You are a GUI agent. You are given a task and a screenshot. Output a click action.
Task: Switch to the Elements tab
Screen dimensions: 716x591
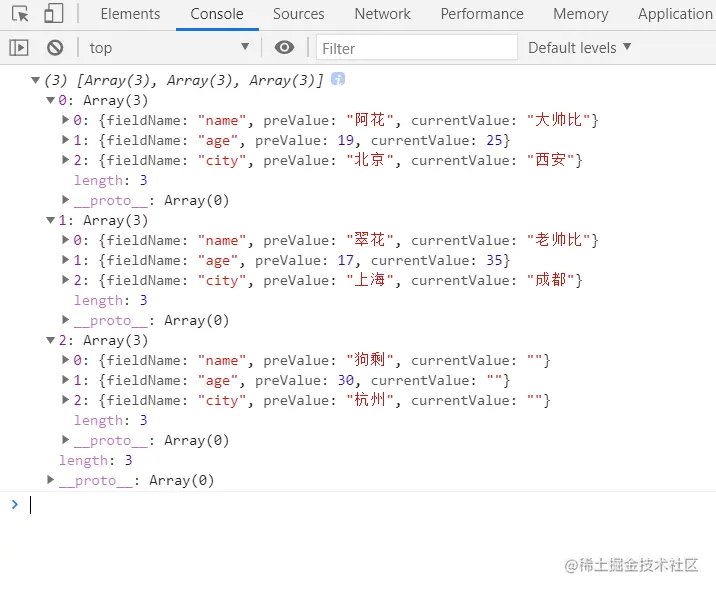130,14
